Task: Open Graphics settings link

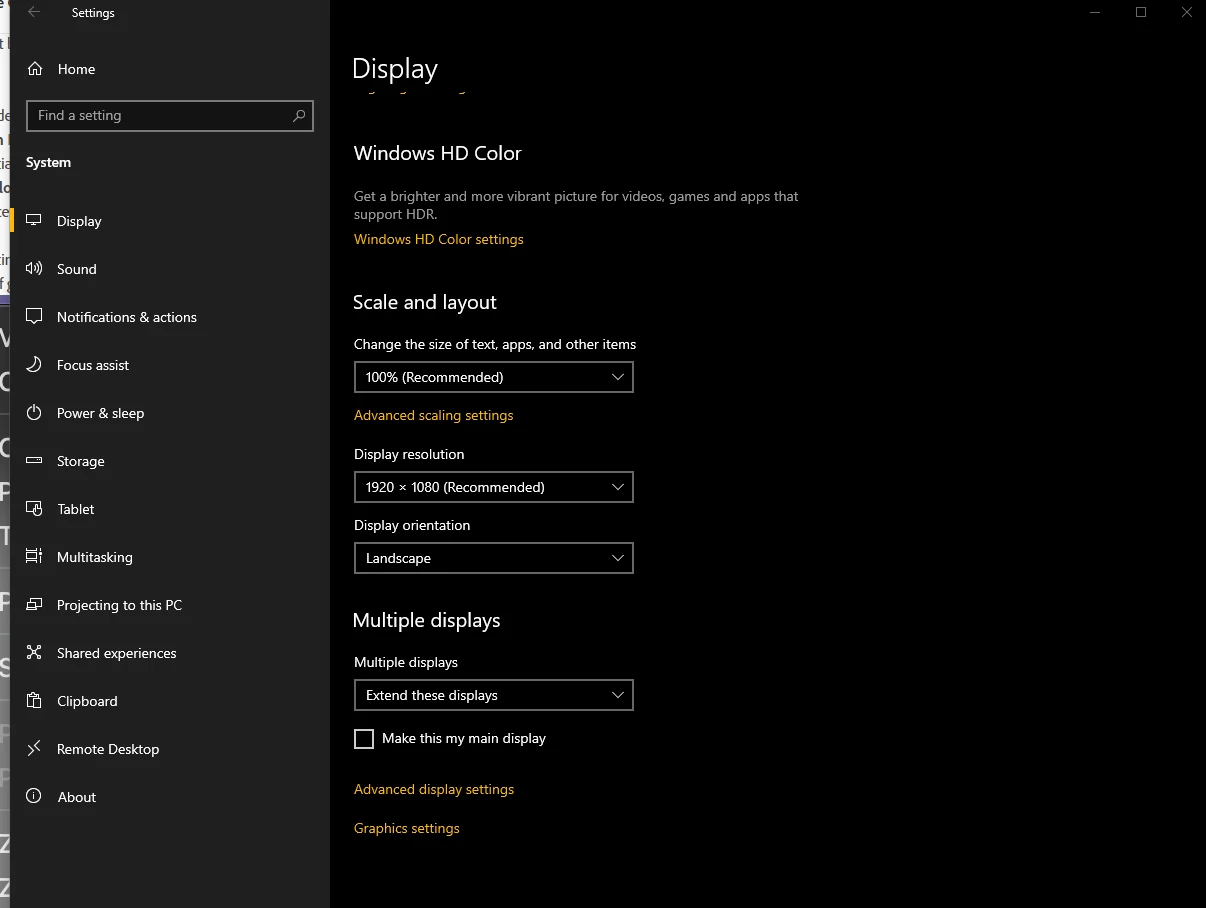Action: (x=407, y=828)
